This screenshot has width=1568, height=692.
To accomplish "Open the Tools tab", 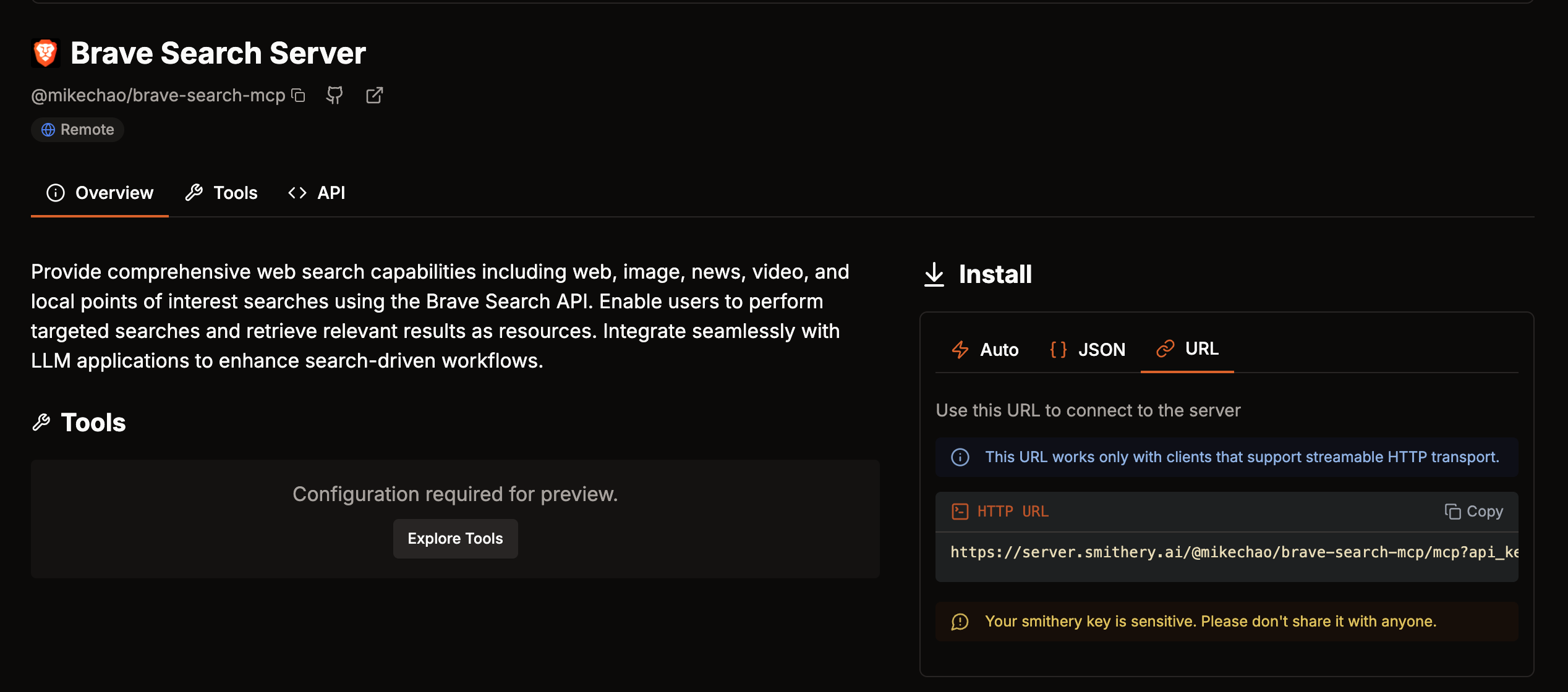I will click(221, 193).
